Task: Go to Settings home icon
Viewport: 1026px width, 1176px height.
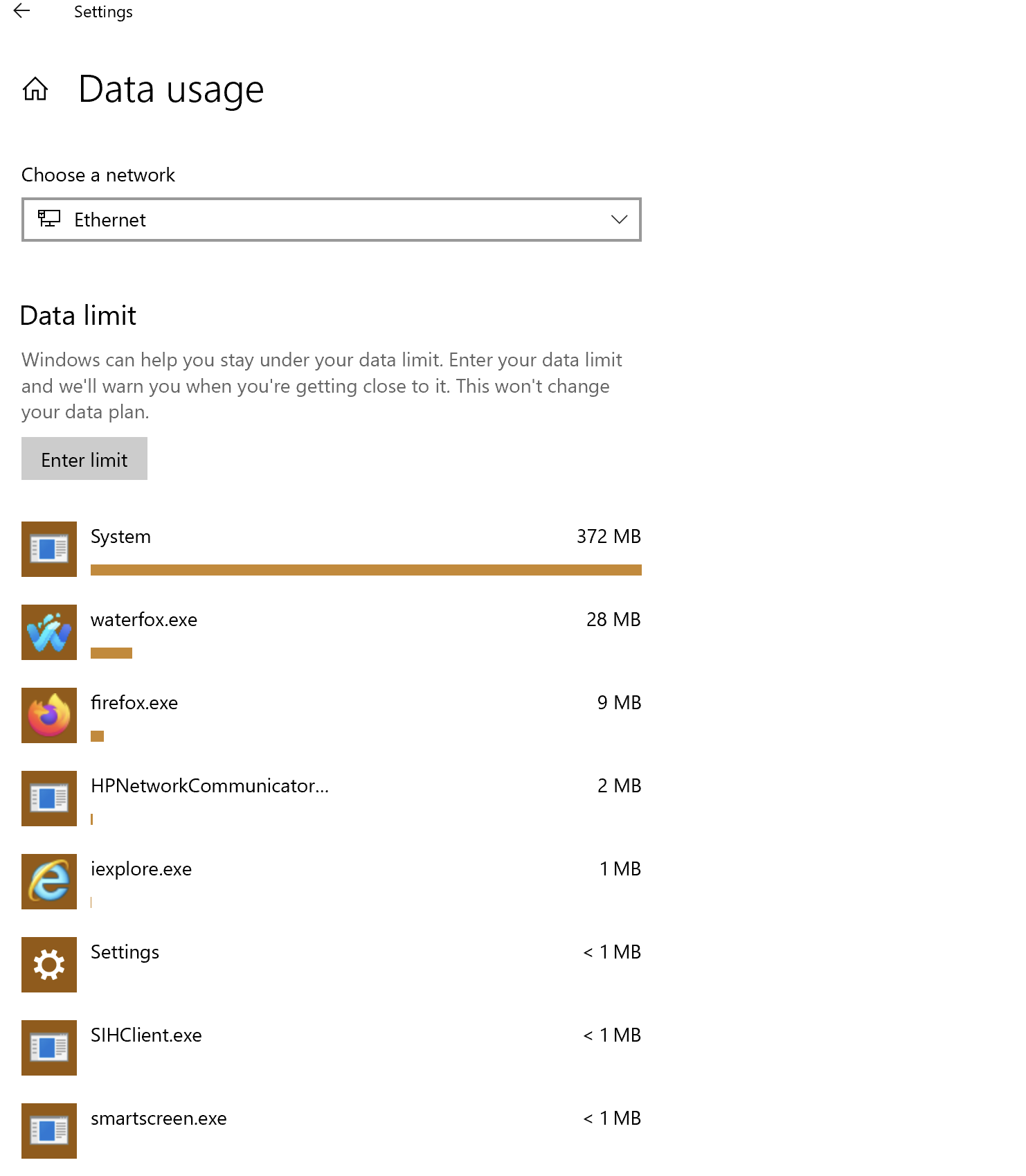Action: [35, 89]
